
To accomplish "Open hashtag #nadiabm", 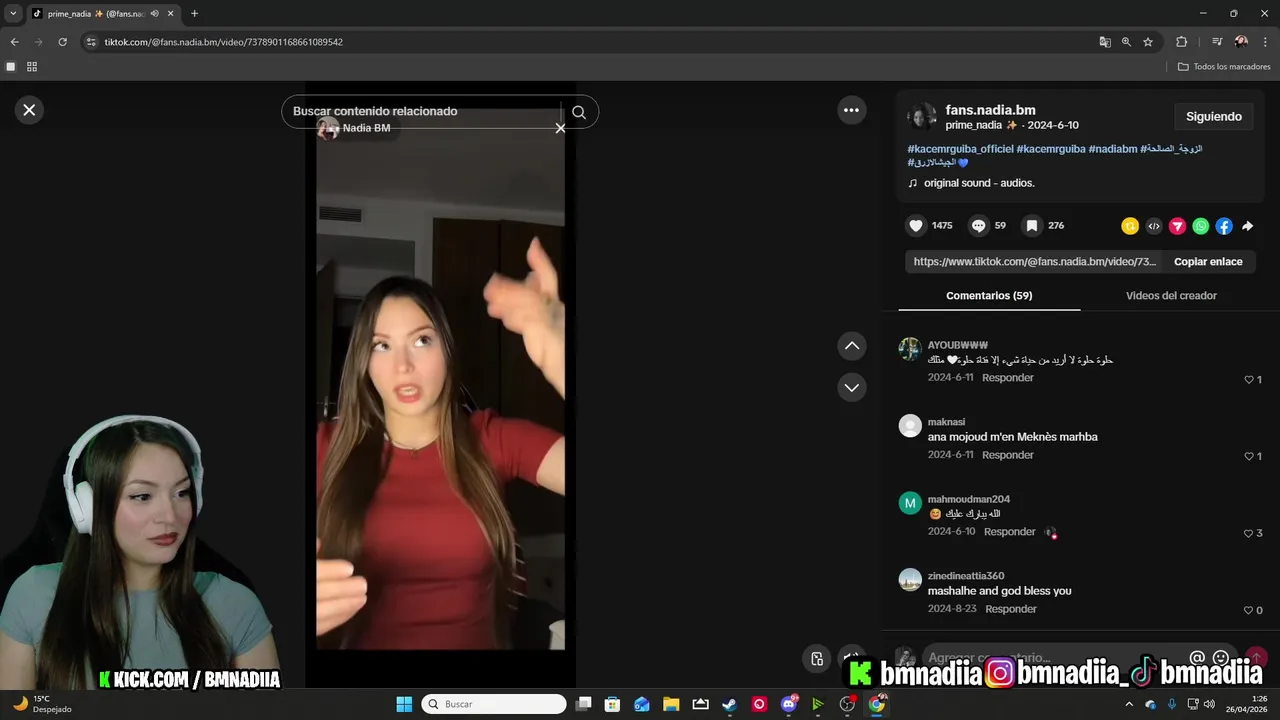I will pyautogui.click(x=1113, y=149).
